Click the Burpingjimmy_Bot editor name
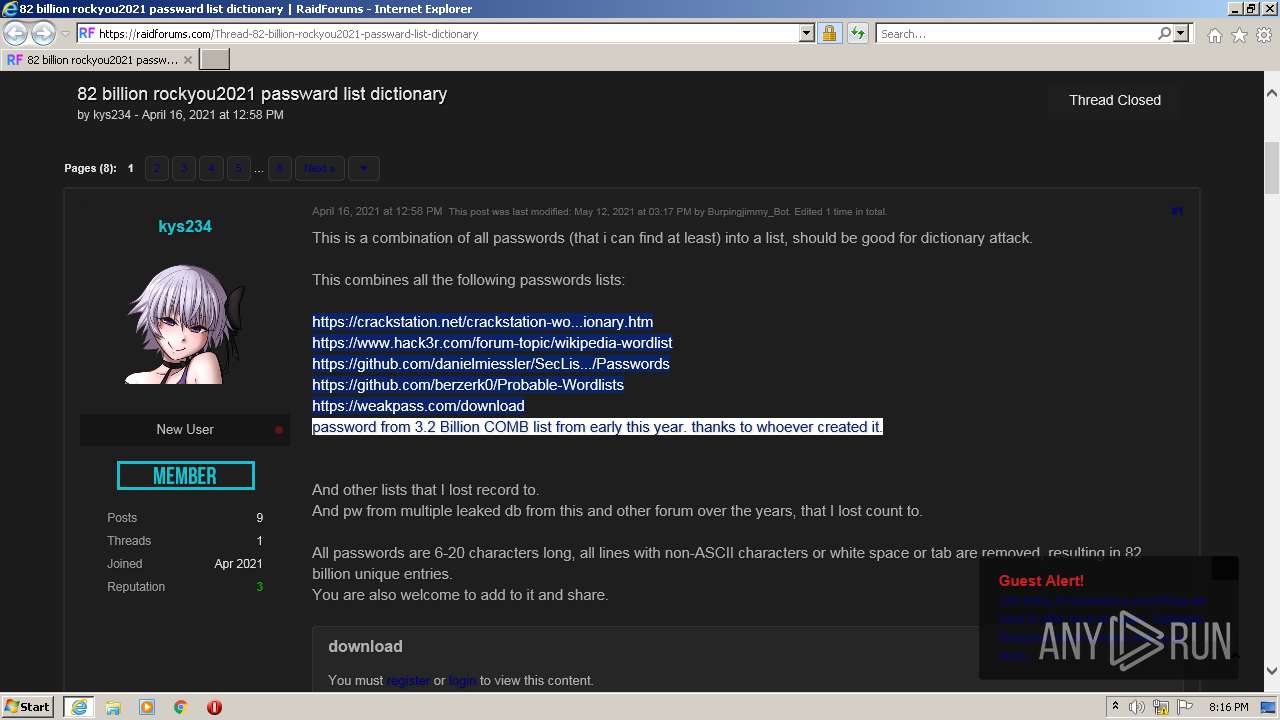Screen dimensions: 1280x720 [x=748, y=212]
